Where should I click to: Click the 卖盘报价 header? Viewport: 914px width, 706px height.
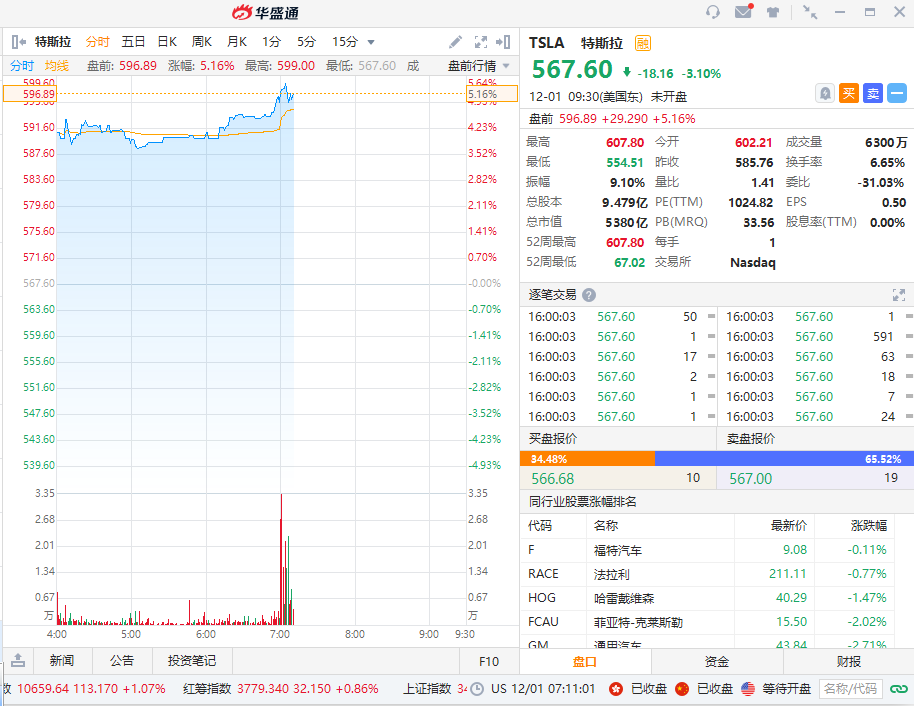(751, 438)
